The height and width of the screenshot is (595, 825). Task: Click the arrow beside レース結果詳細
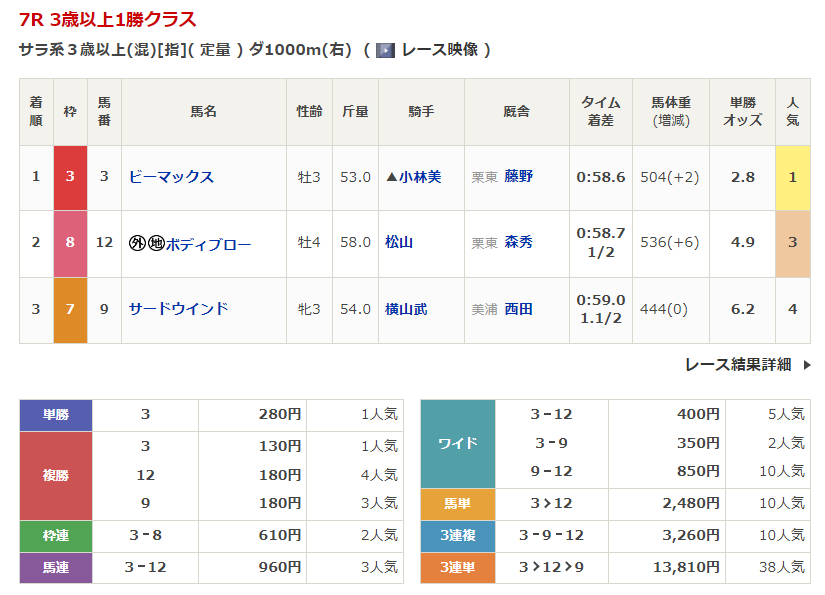tap(807, 365)
